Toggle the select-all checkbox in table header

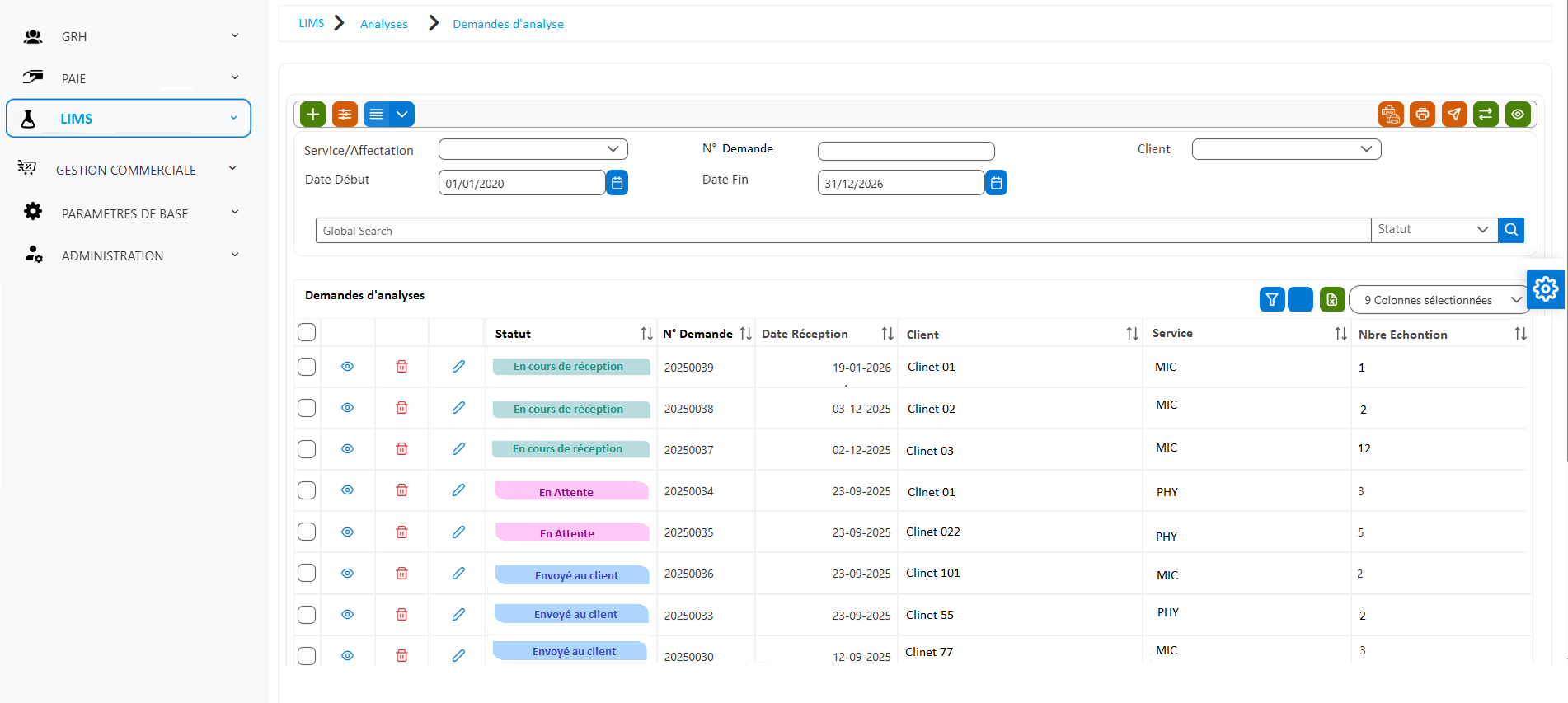[x=307, y=332]
